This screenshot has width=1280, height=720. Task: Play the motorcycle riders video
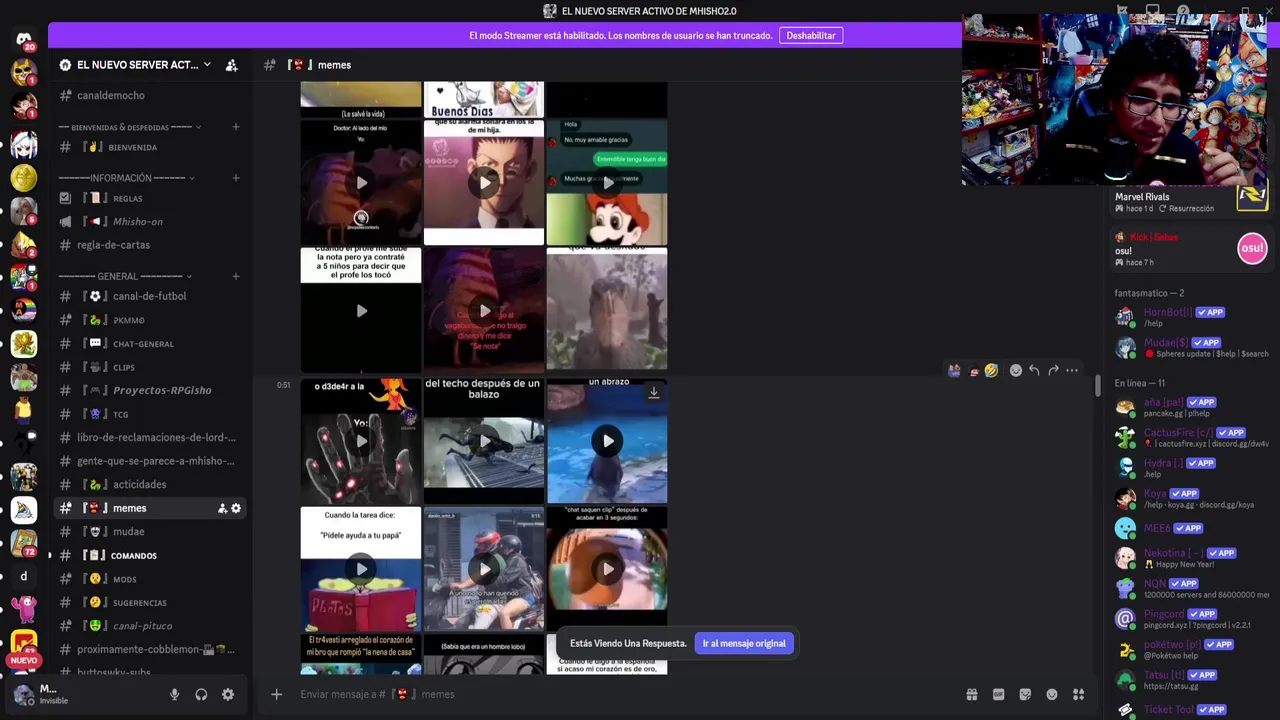[484, 569]
